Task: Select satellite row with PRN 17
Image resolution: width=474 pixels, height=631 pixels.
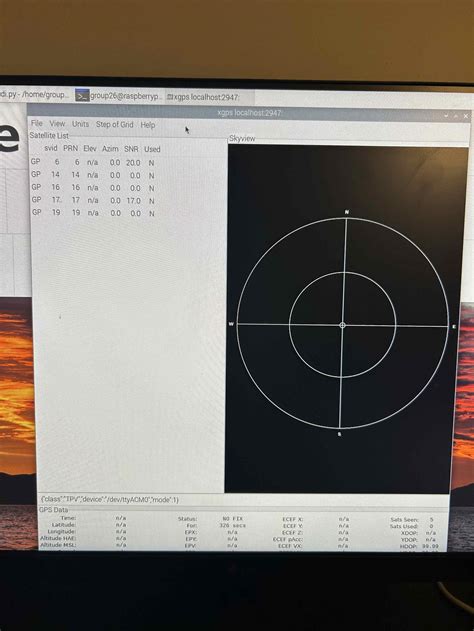Action: 93,200
